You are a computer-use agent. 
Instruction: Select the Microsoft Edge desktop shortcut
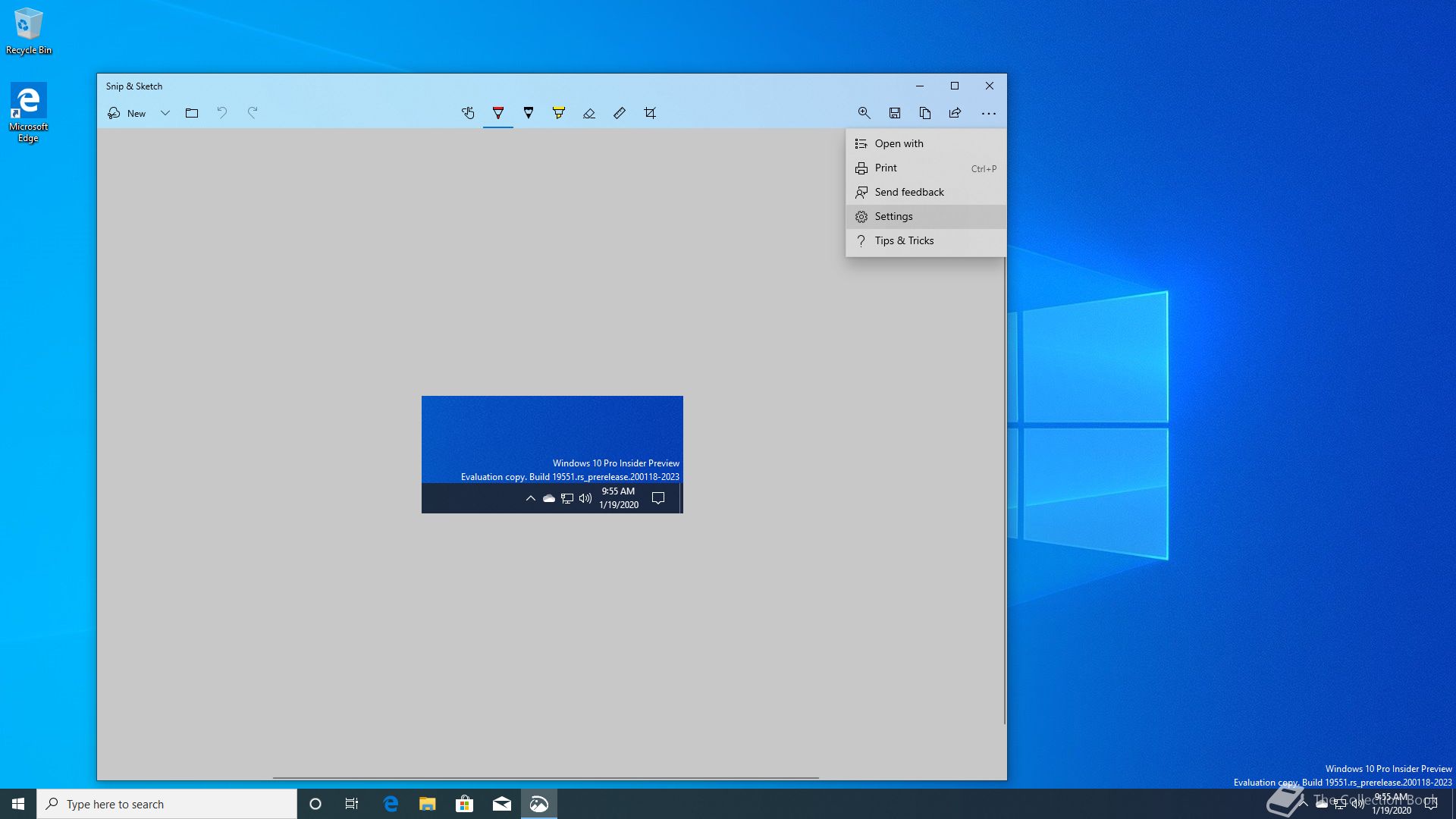tap(28, 112)
